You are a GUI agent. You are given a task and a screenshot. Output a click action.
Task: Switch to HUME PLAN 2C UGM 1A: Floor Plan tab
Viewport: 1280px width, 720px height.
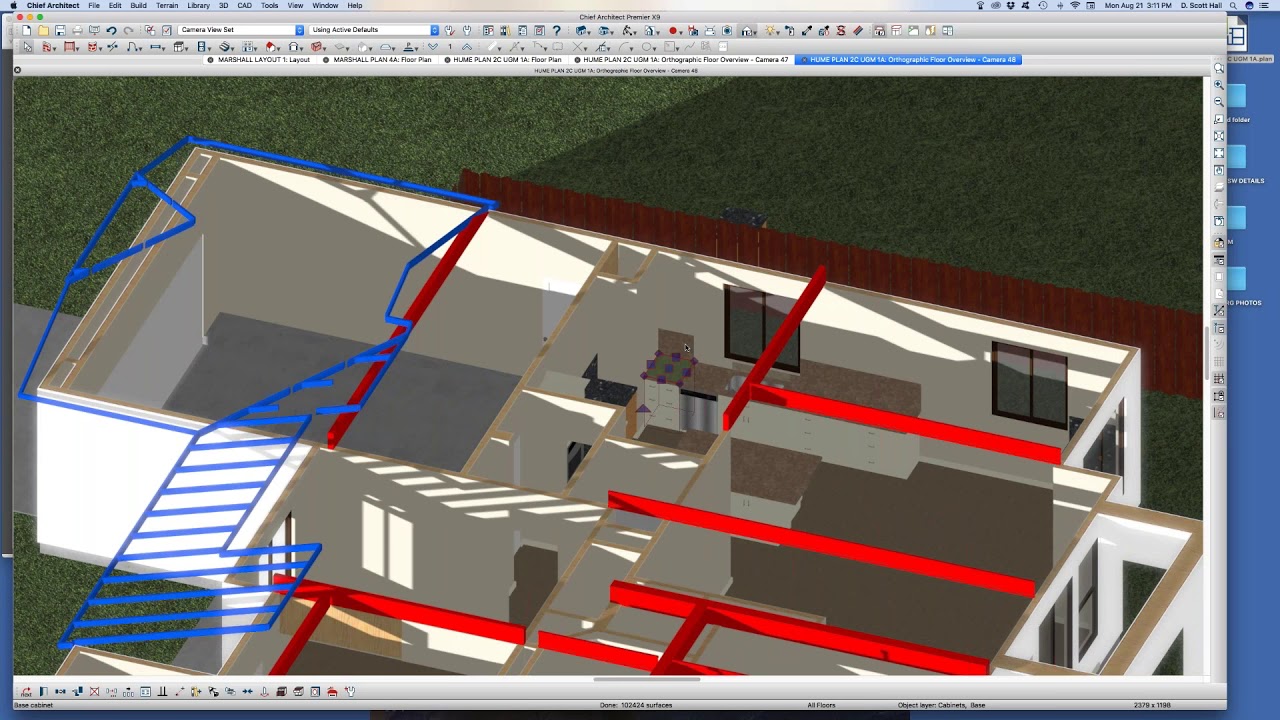click(x=507, y=60)
